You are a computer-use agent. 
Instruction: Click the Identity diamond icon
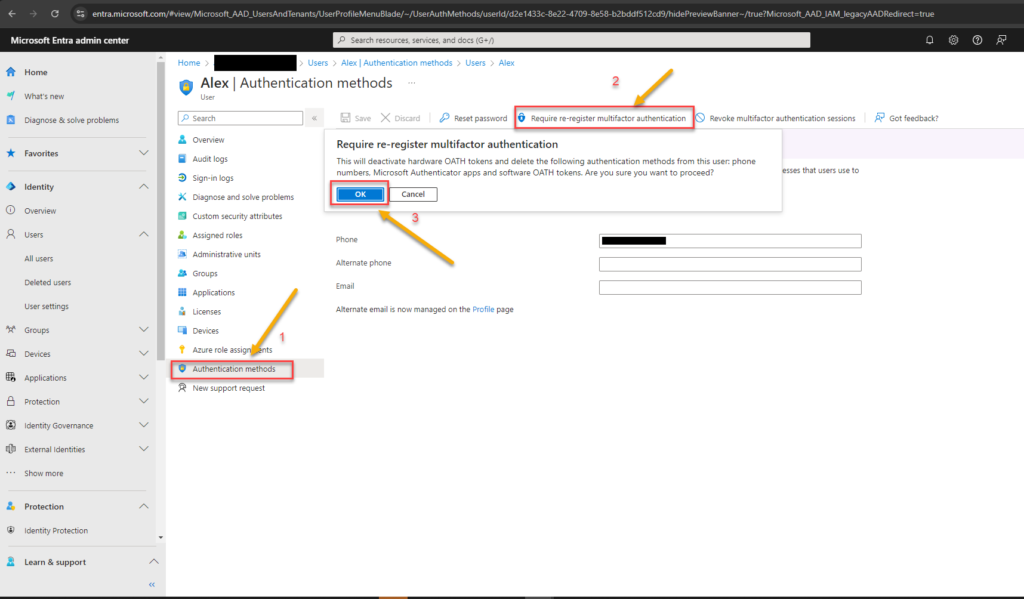[x=11, y=186]
